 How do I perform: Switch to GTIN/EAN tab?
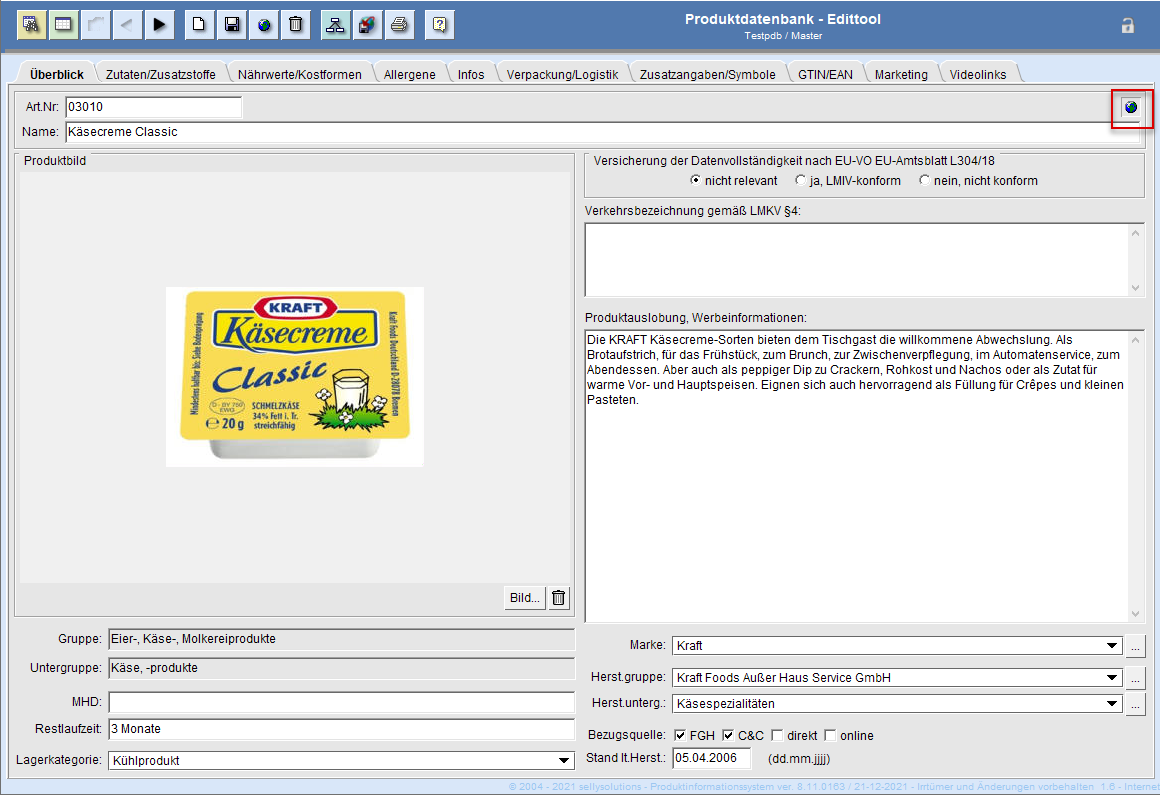pyautogui.click(x=825, y=75)
